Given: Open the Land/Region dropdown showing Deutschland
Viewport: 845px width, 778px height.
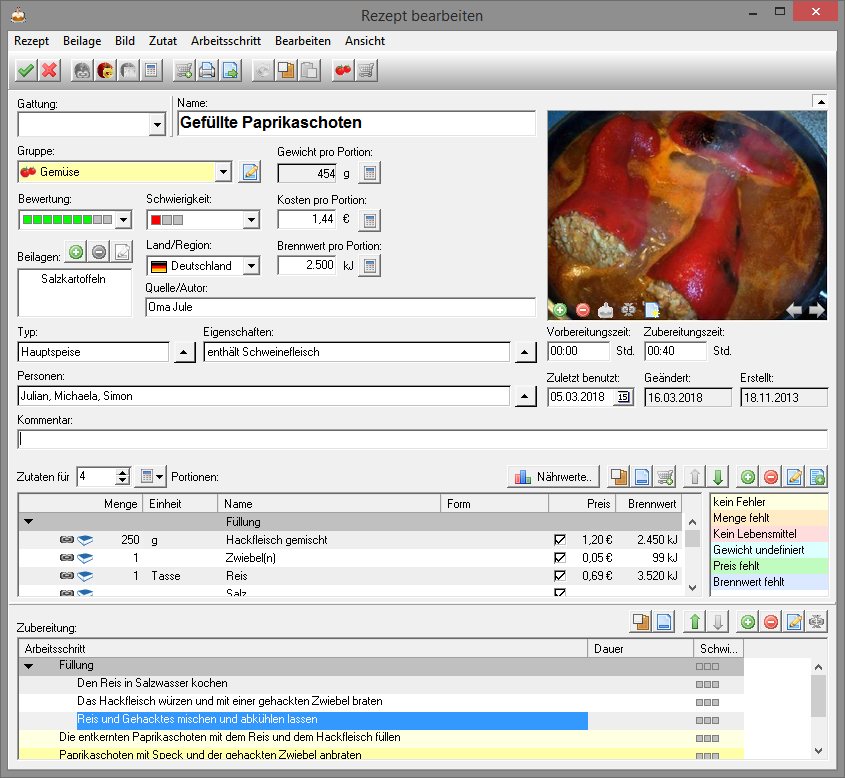Looking at the screenshot, I should point(250,266).
